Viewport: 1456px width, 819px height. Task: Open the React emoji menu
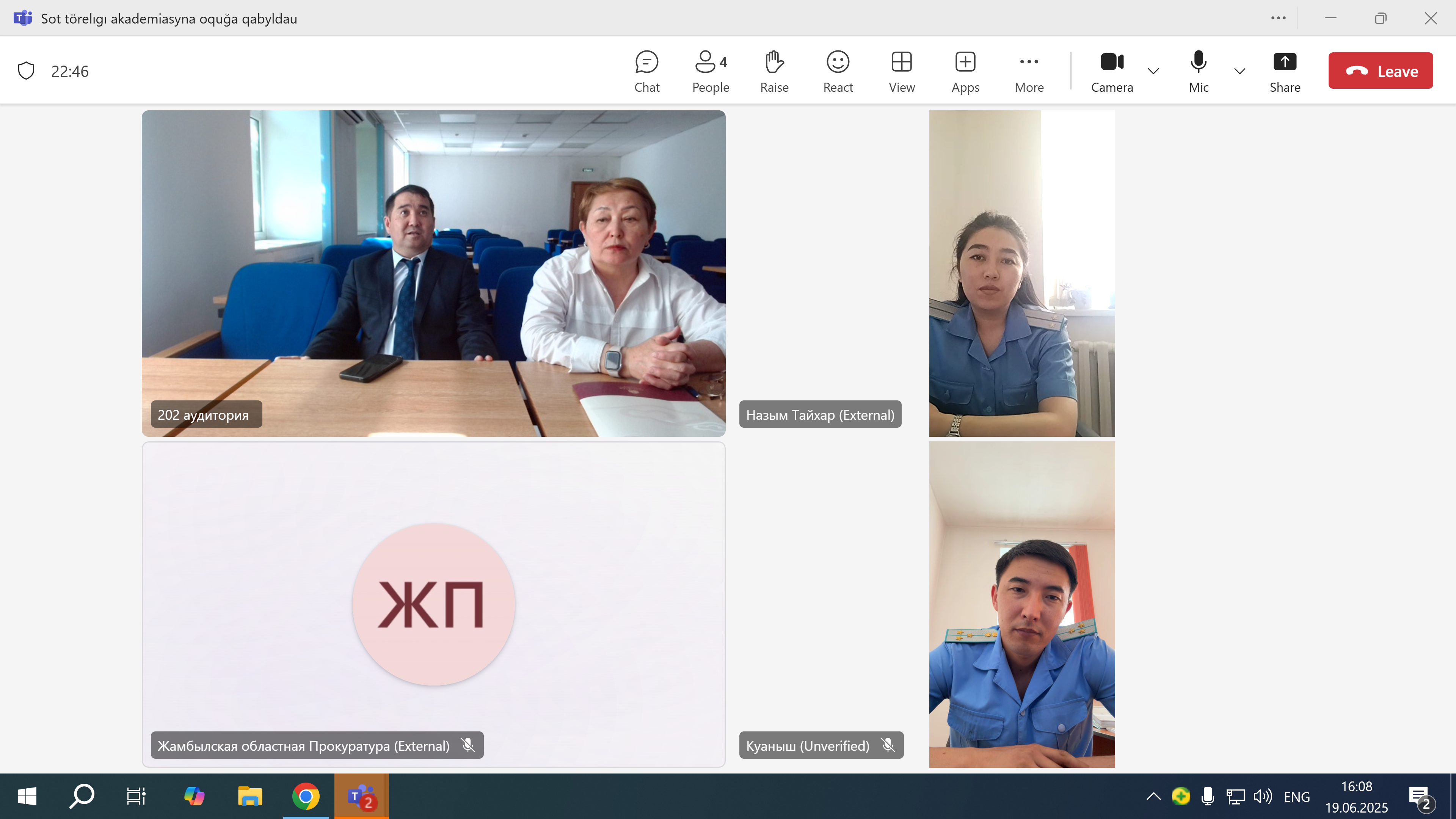click(838, 71)
